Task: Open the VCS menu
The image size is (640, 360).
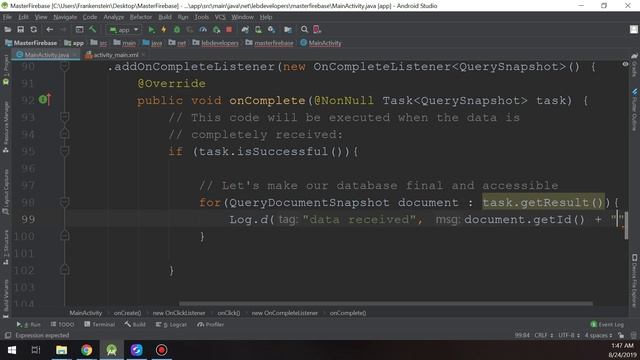Action: (x=220, y=17)
